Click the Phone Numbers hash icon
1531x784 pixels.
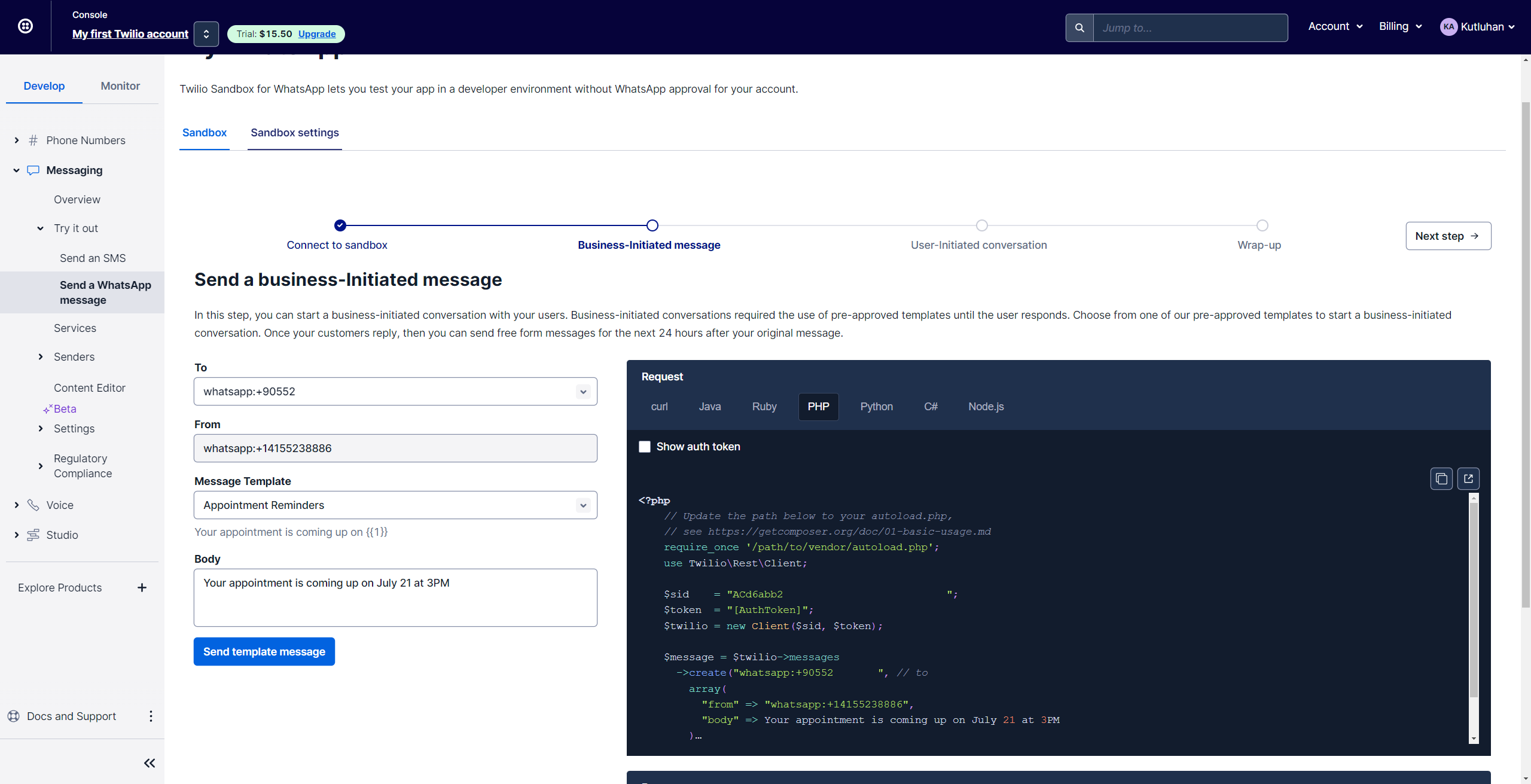[x=33, y=140]
